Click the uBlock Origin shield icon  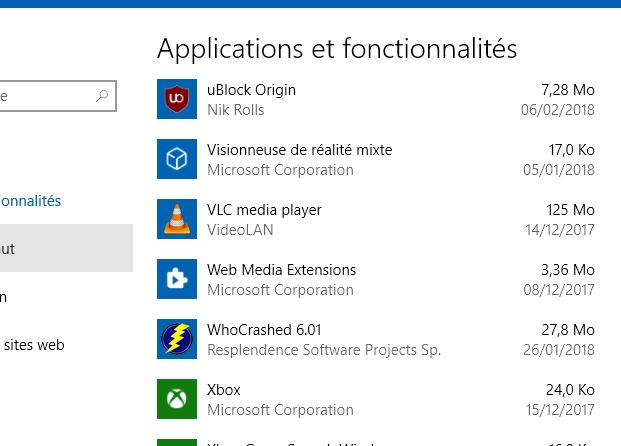tap(177, 99)
